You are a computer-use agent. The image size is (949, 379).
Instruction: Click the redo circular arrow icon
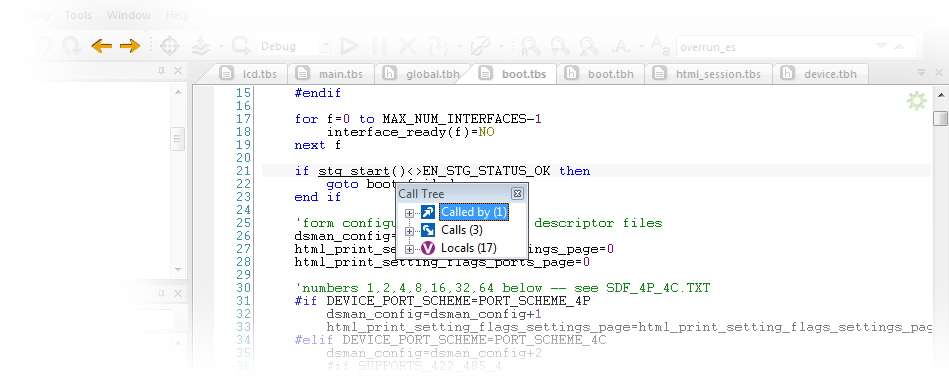pos(71,46)
